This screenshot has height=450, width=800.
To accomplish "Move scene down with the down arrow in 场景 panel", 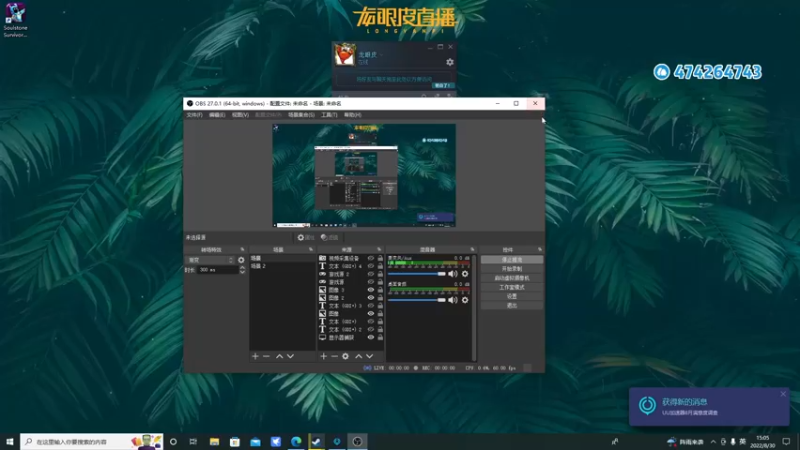I will pyautogui.click(x=290, y=356).
